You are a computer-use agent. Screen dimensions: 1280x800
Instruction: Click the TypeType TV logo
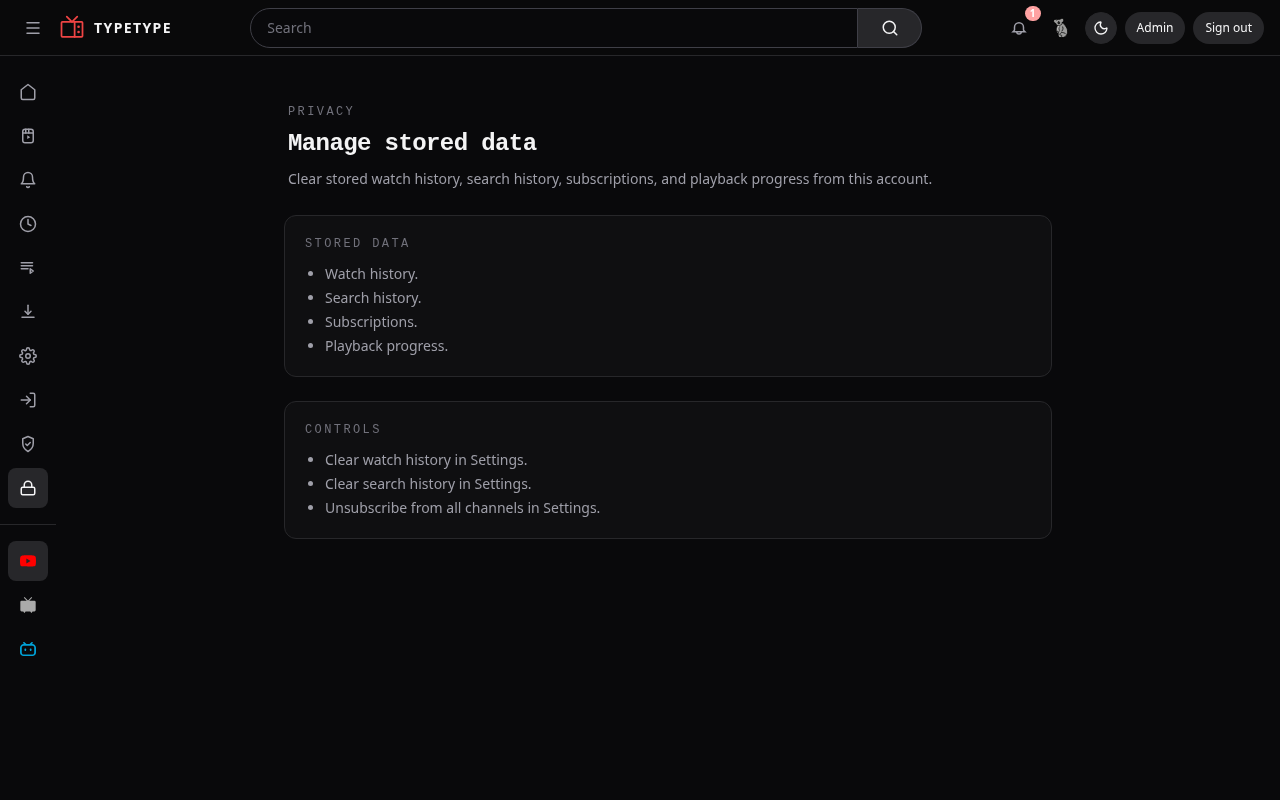click(72, 28)
